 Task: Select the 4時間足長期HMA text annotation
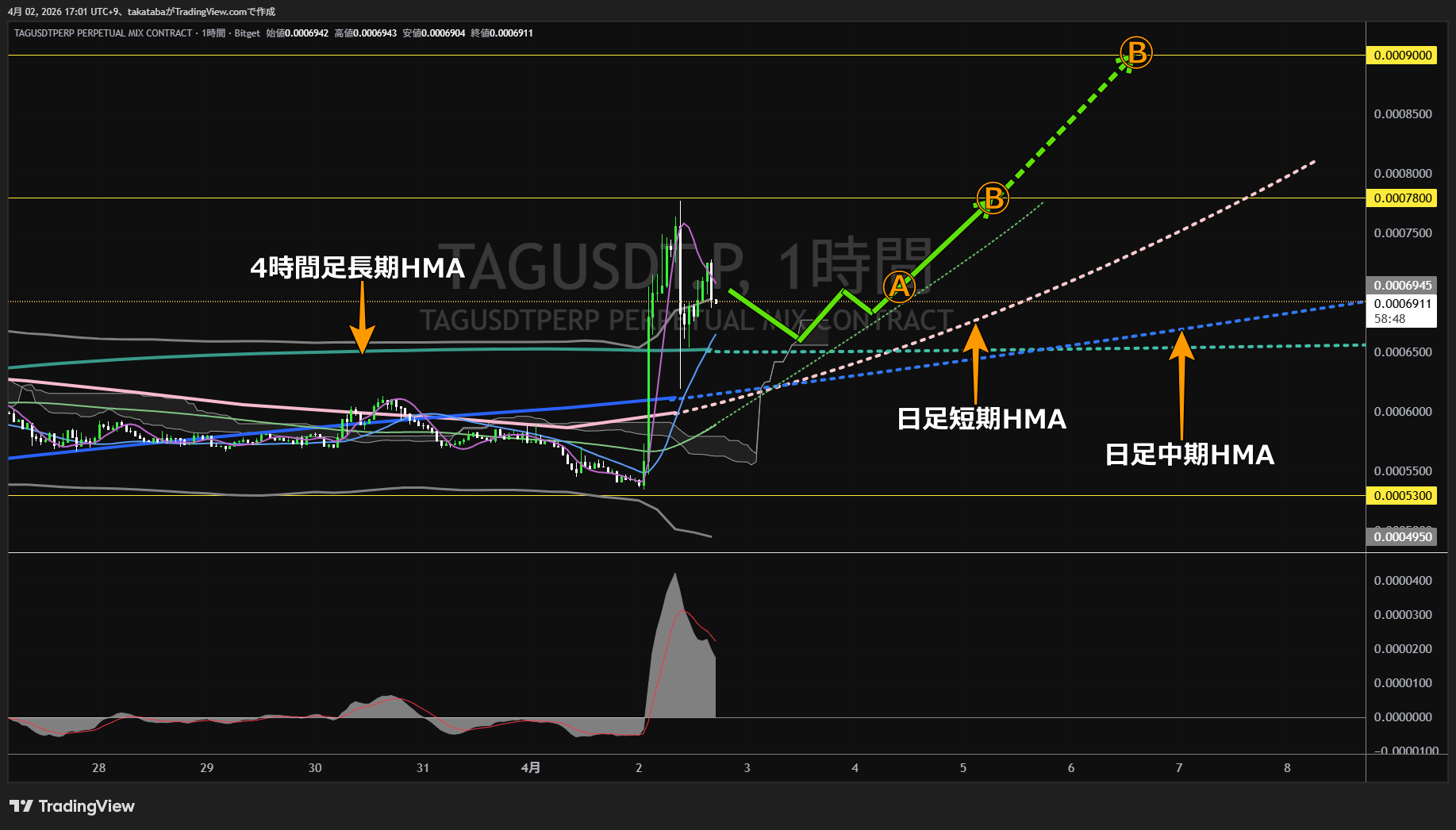coord(357,268)
